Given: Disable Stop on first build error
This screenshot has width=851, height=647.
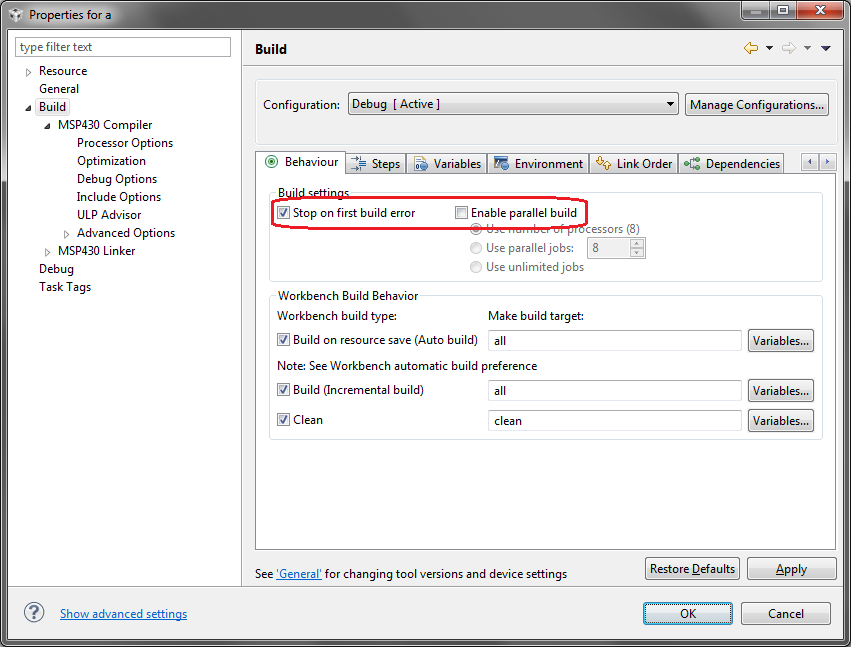Looking at the screenshot, I should click(283, 213).
